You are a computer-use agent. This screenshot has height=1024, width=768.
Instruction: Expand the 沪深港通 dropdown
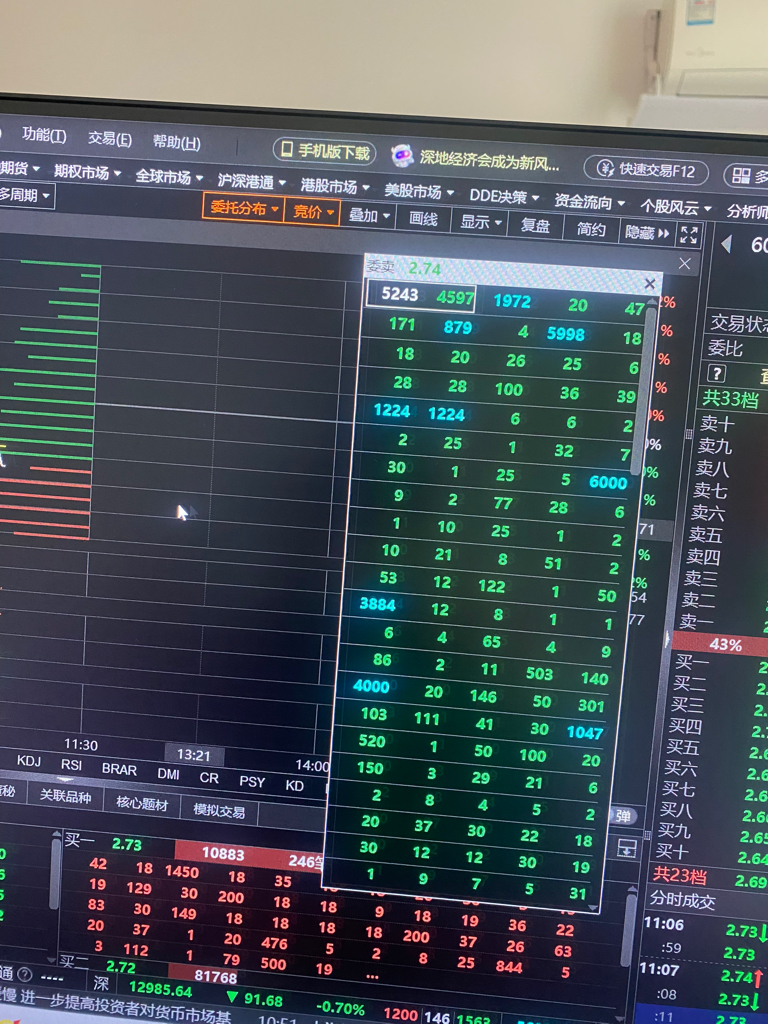(x=251, y=182)
